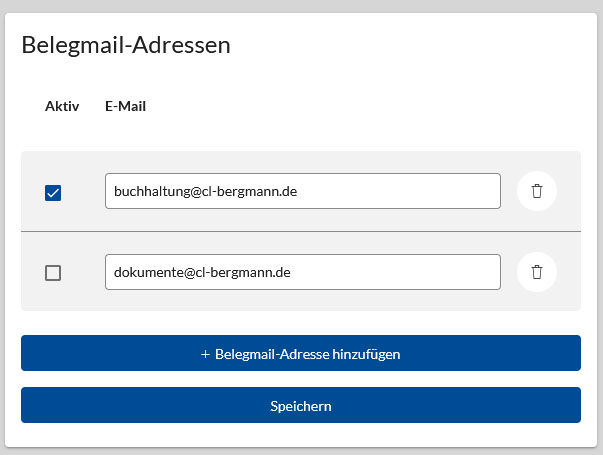Viewport: 603px width, 455px height.
Task: Click the Belegmail-Adresse hinzufügen button
Action: point(301,353)
